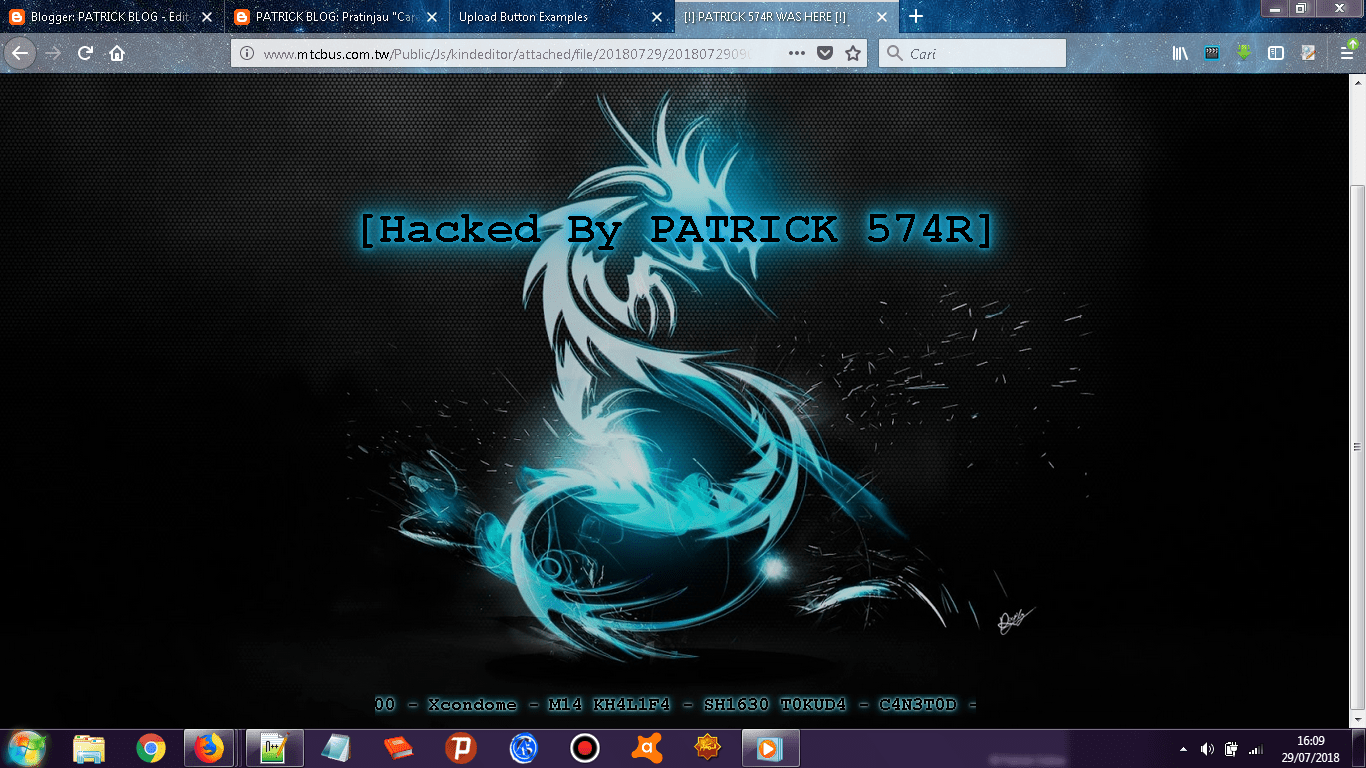Toggle the screen recorder from the taskbar

584,747
